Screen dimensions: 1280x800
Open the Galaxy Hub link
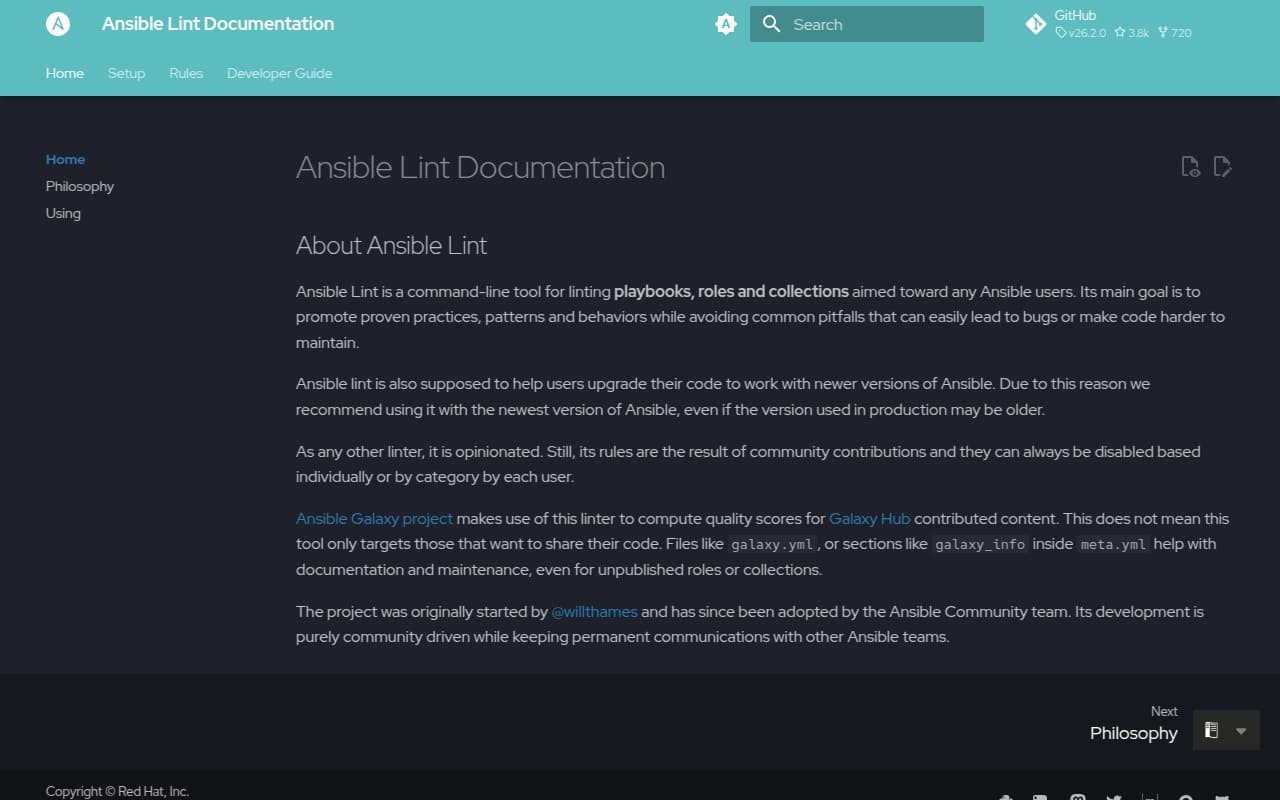click(869, 518)
